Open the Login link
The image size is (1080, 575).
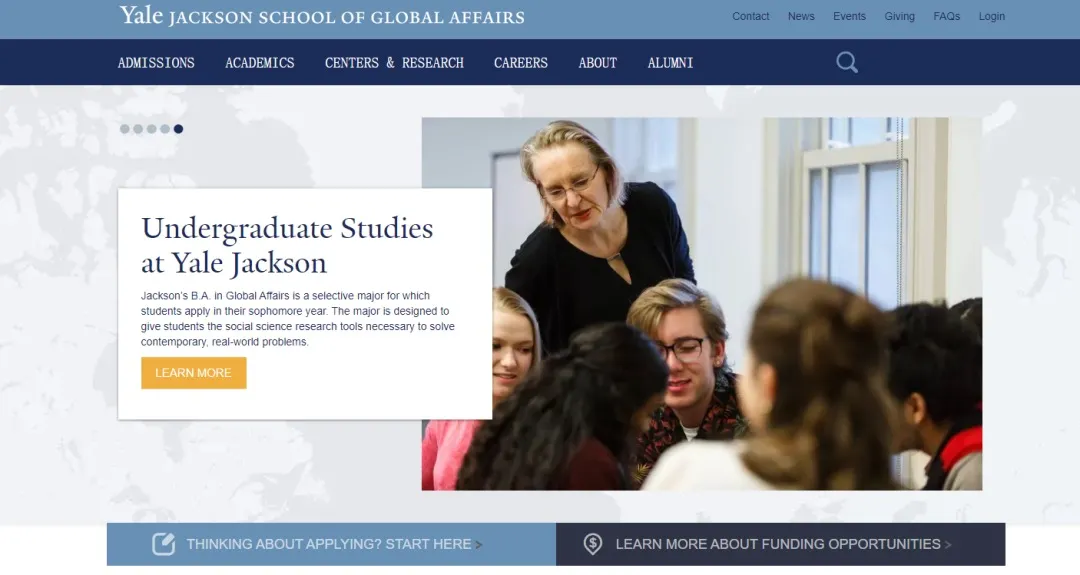(991, 16)
